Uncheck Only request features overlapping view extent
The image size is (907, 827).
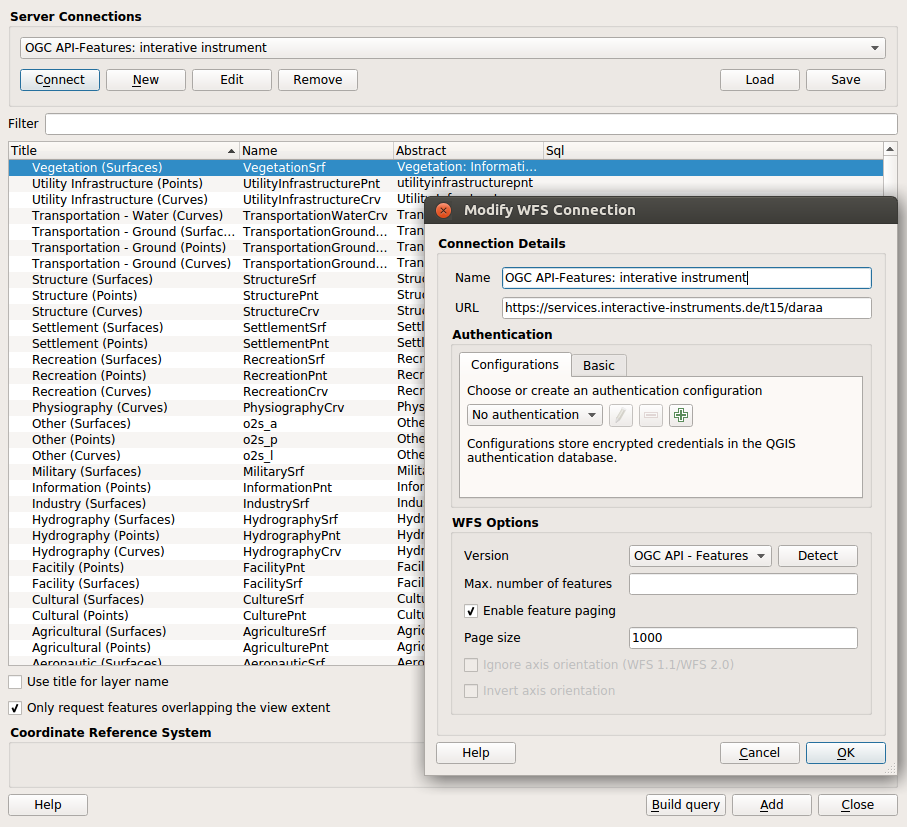tap(16, 708)
